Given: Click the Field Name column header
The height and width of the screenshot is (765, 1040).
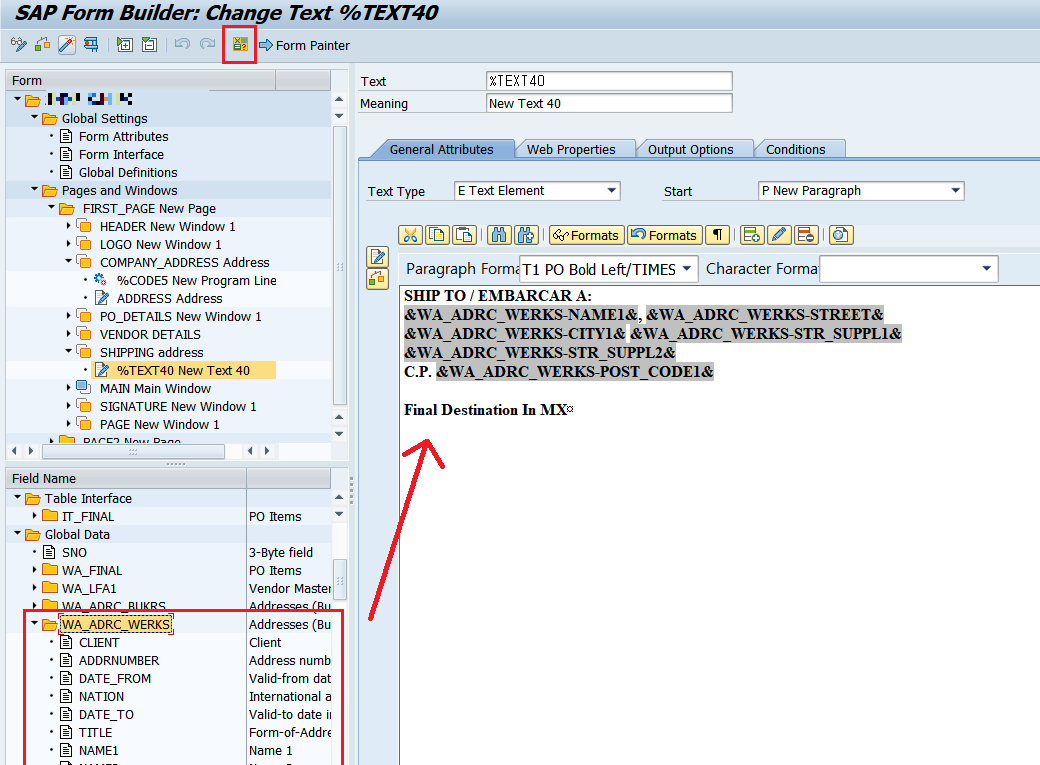Looking at the screenshot, I should click(x=126, y=478).
